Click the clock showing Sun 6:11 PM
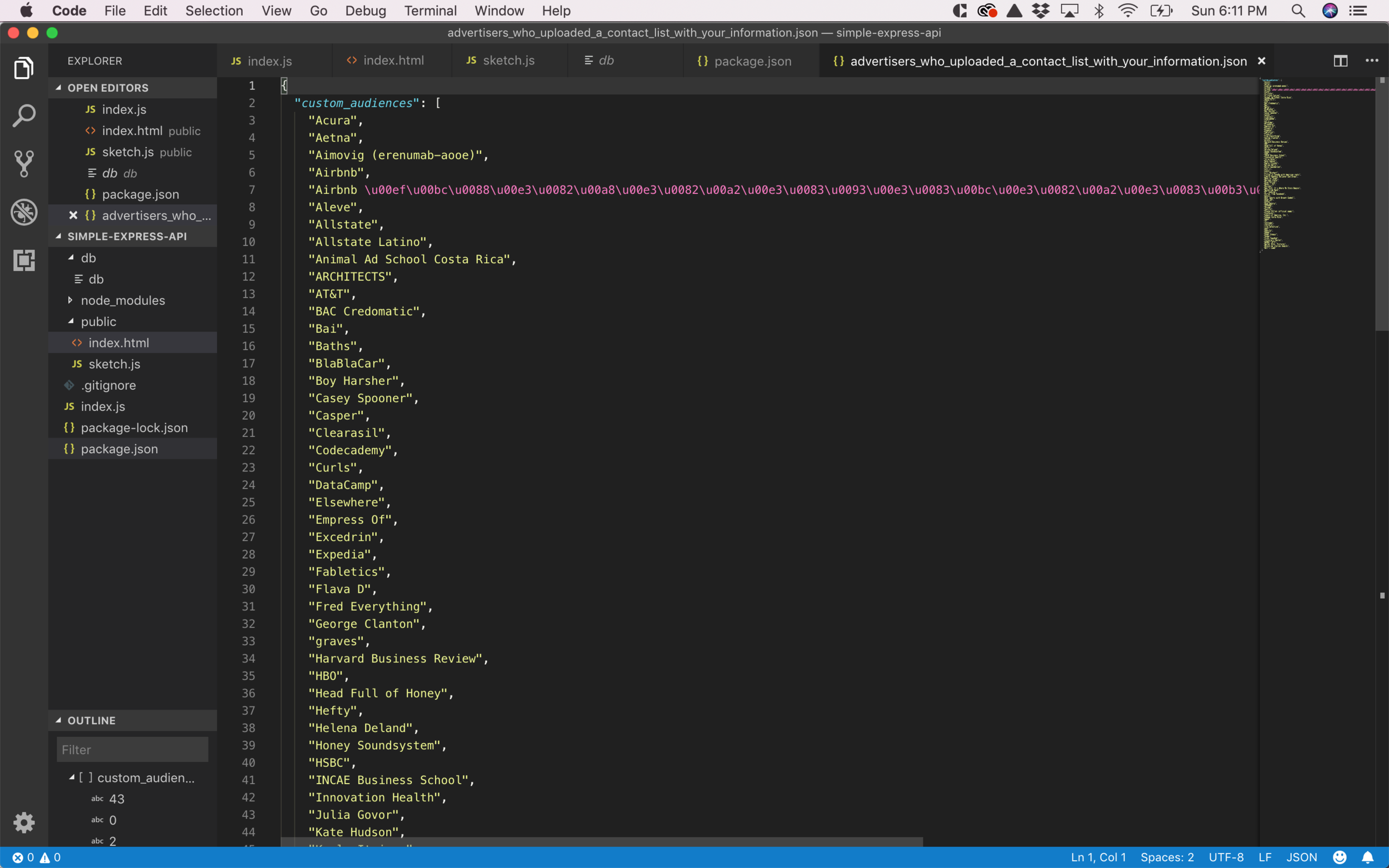Viewport: 1389px width, 868px height. pos(1228,11)
